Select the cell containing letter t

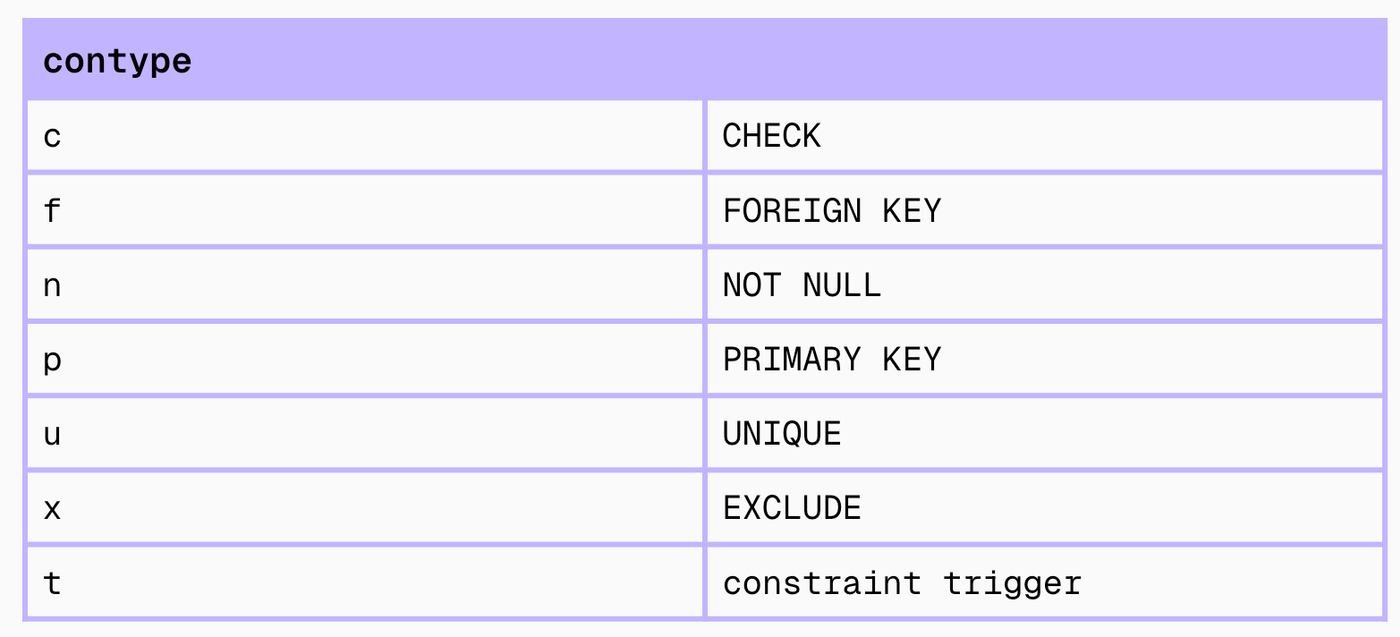(52, 582)
